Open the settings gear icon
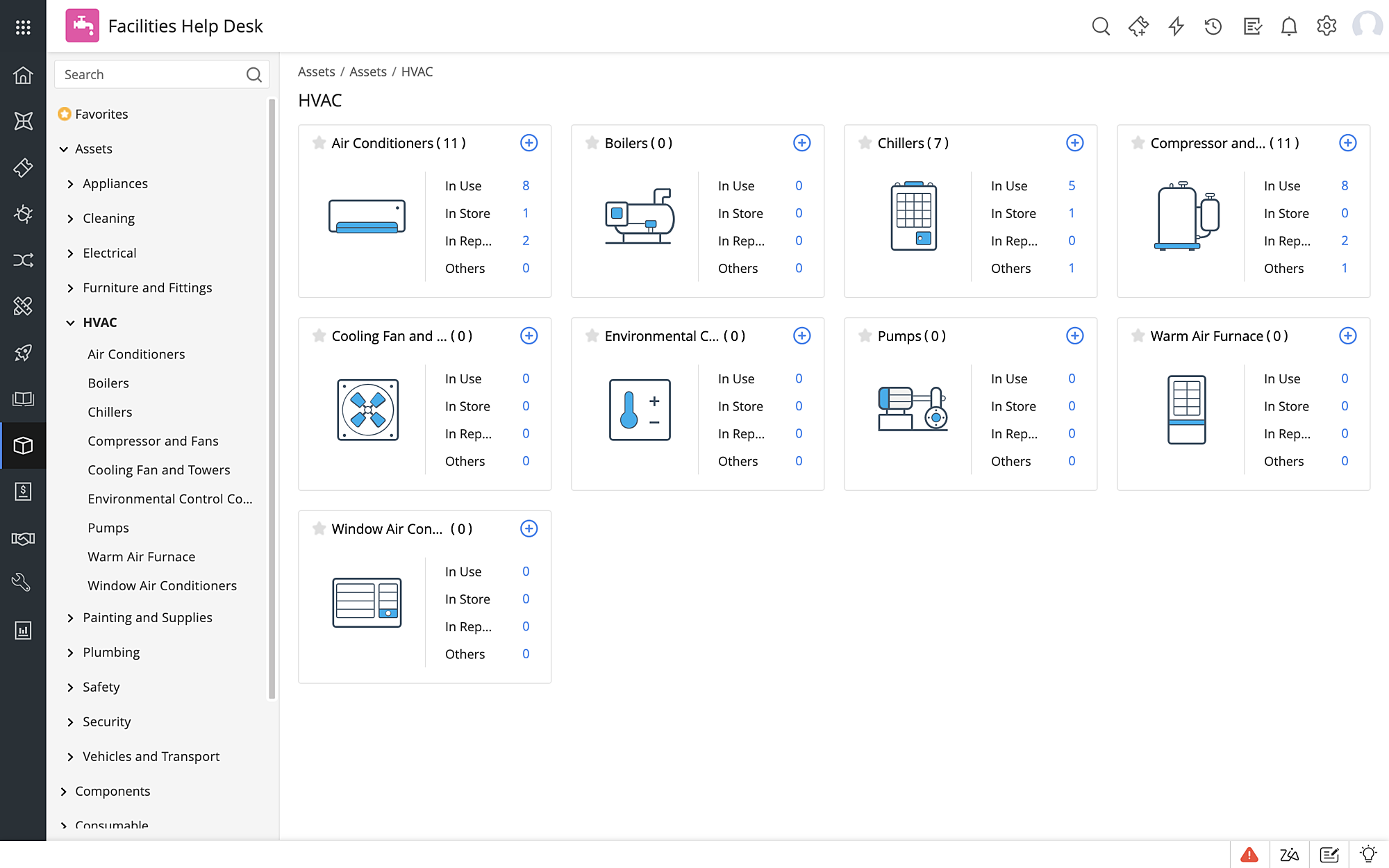The image size is (1389, 868). [x=1326, y=26]
